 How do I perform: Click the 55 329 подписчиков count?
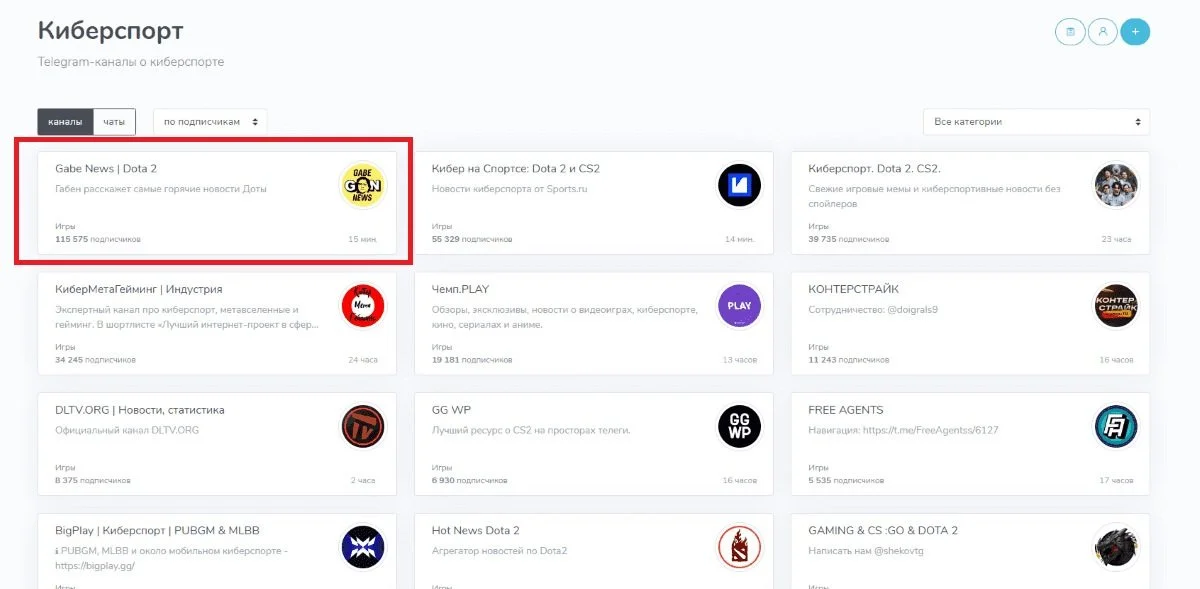(x=472, y=240)
